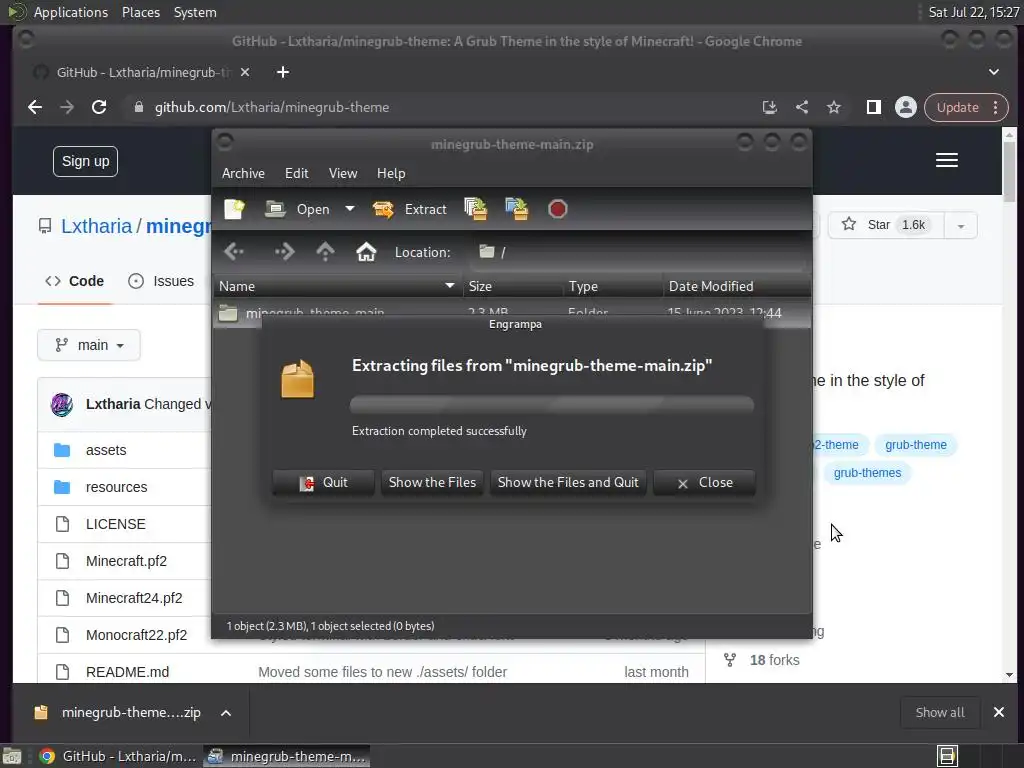The width and height of the screenshot is (1024, 768).
Task: Click the Location path field
Action: (x=637, y=252)
